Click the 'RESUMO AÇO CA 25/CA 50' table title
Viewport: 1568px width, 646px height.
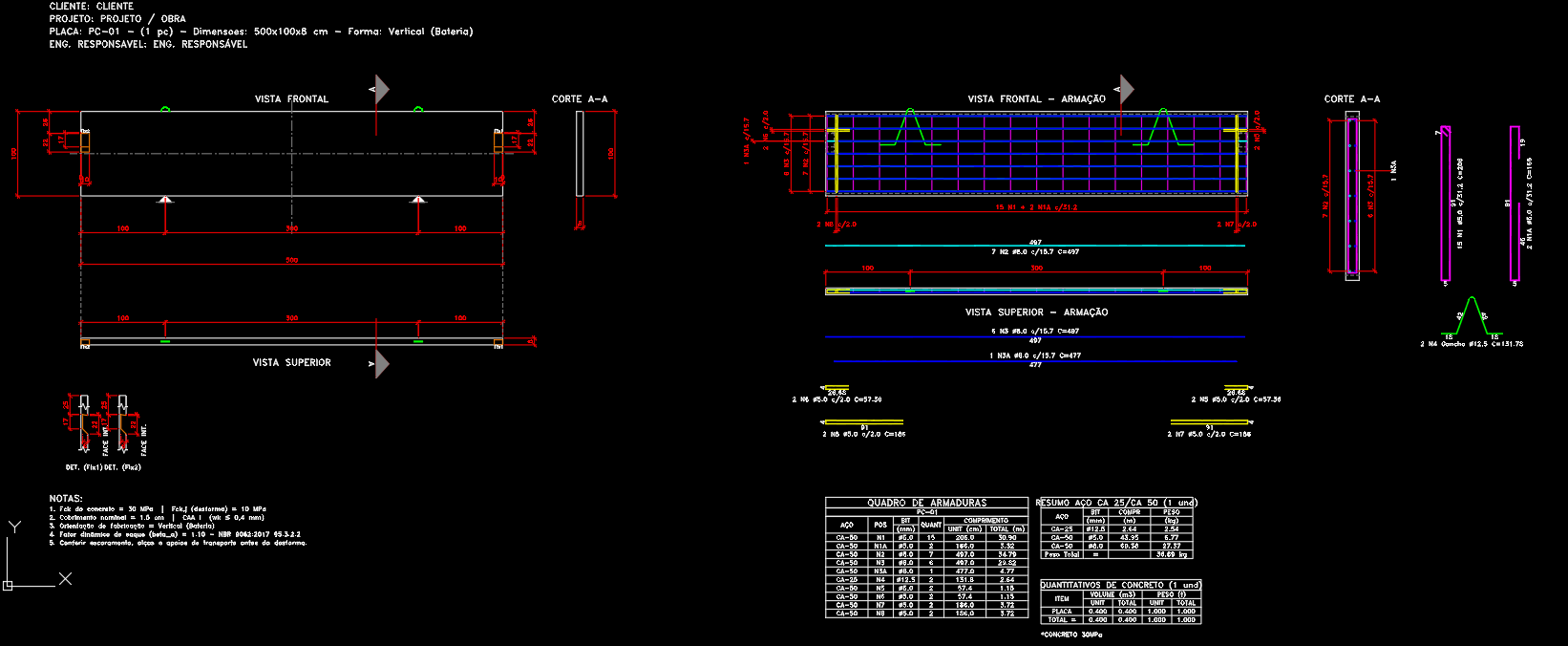(1116, 503)
